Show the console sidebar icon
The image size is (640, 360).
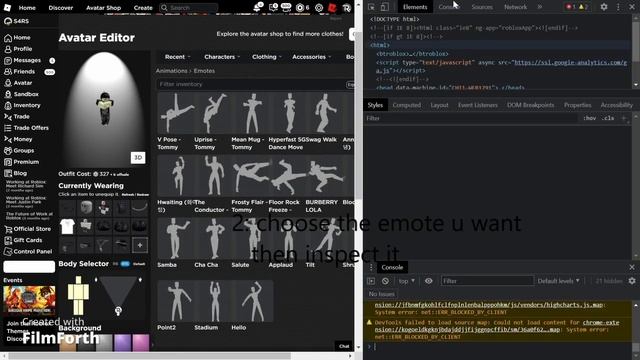371,281
